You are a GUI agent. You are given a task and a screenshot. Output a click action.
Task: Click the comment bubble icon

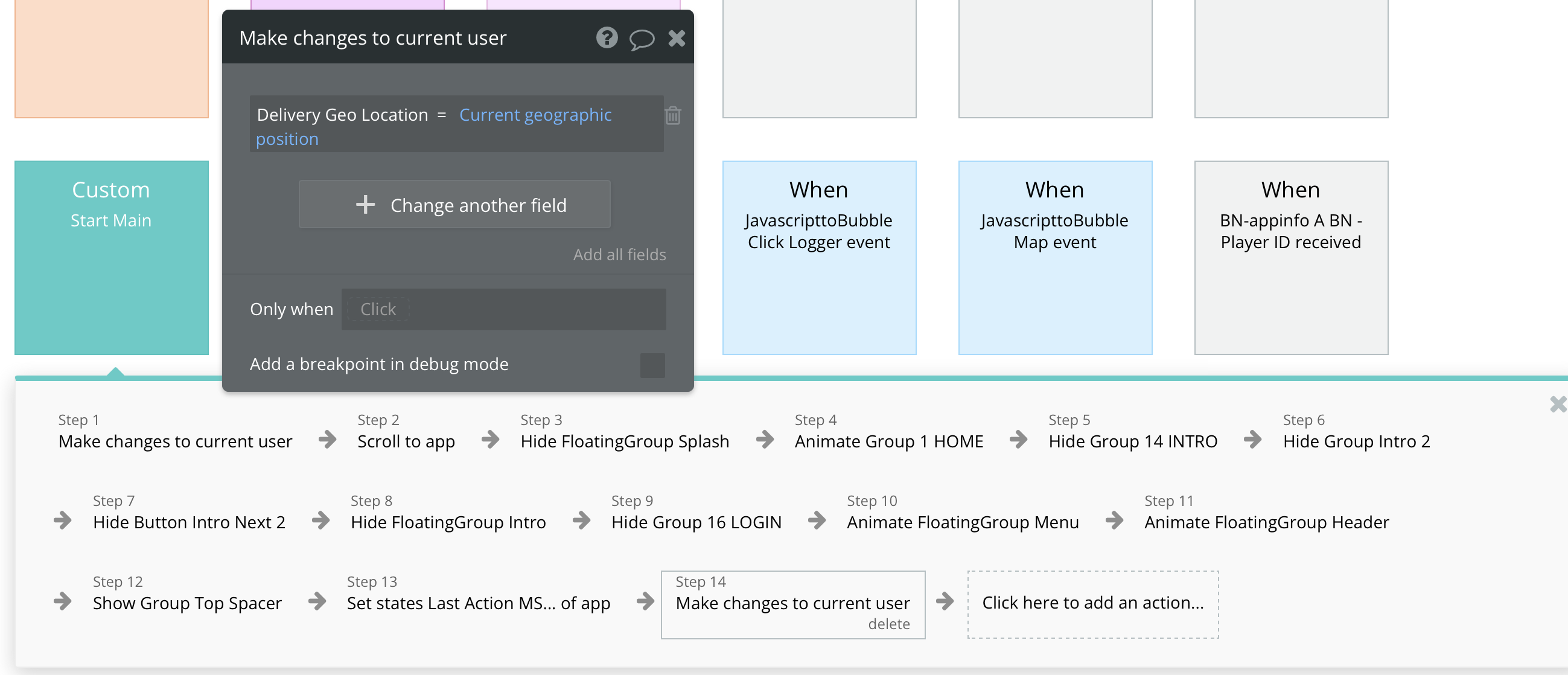click(x=641, y=40)
